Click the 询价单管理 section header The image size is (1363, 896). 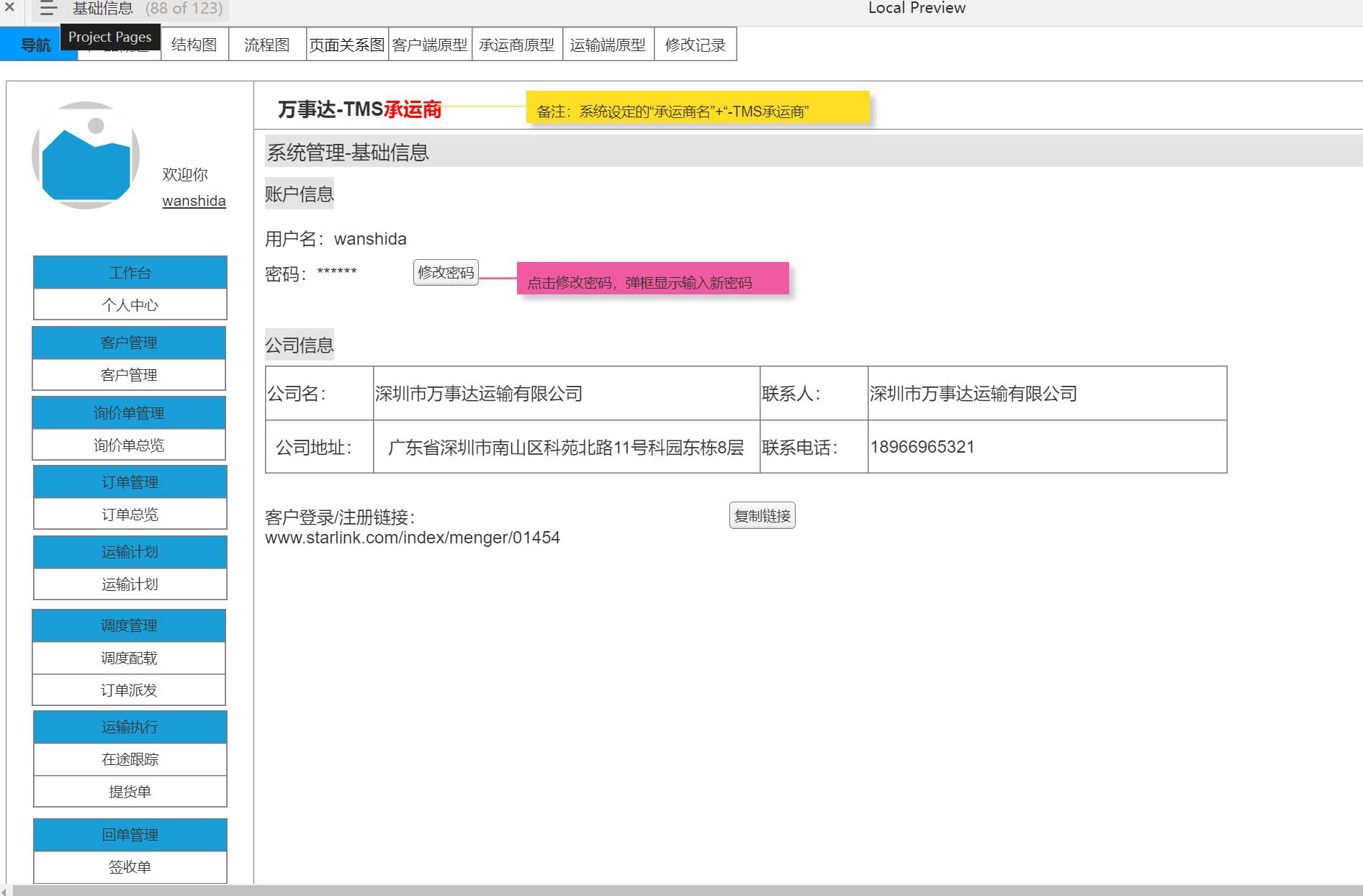[x=129, y=412]
